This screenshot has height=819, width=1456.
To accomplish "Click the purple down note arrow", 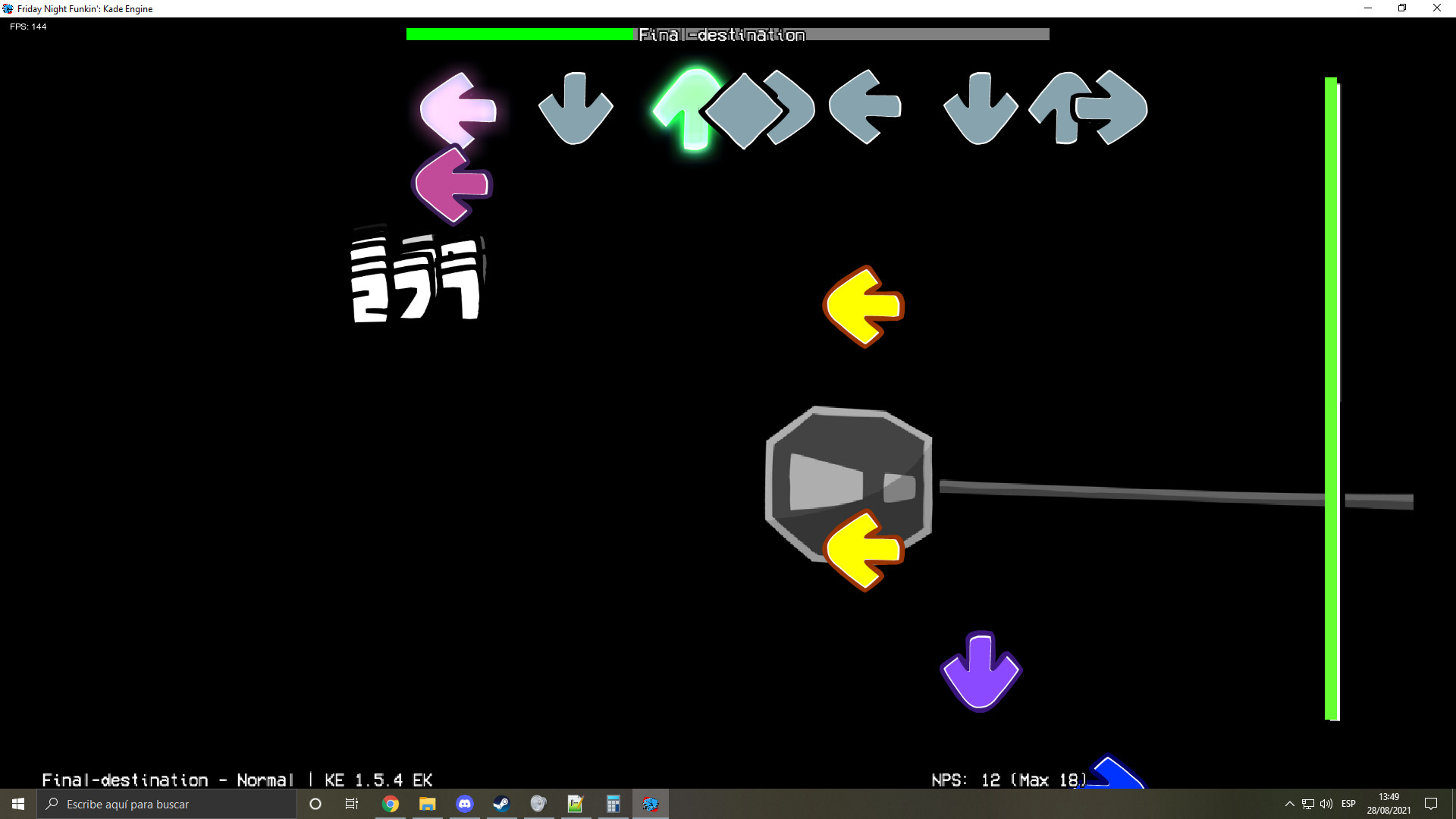I will click(x=980, y=667).
